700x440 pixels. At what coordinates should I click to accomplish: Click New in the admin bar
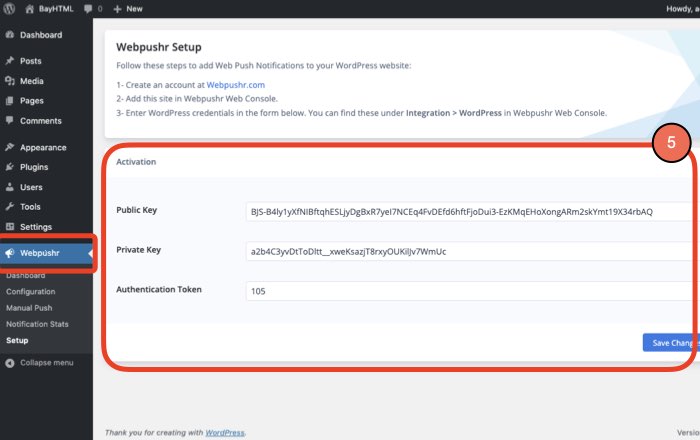(134, 9)
